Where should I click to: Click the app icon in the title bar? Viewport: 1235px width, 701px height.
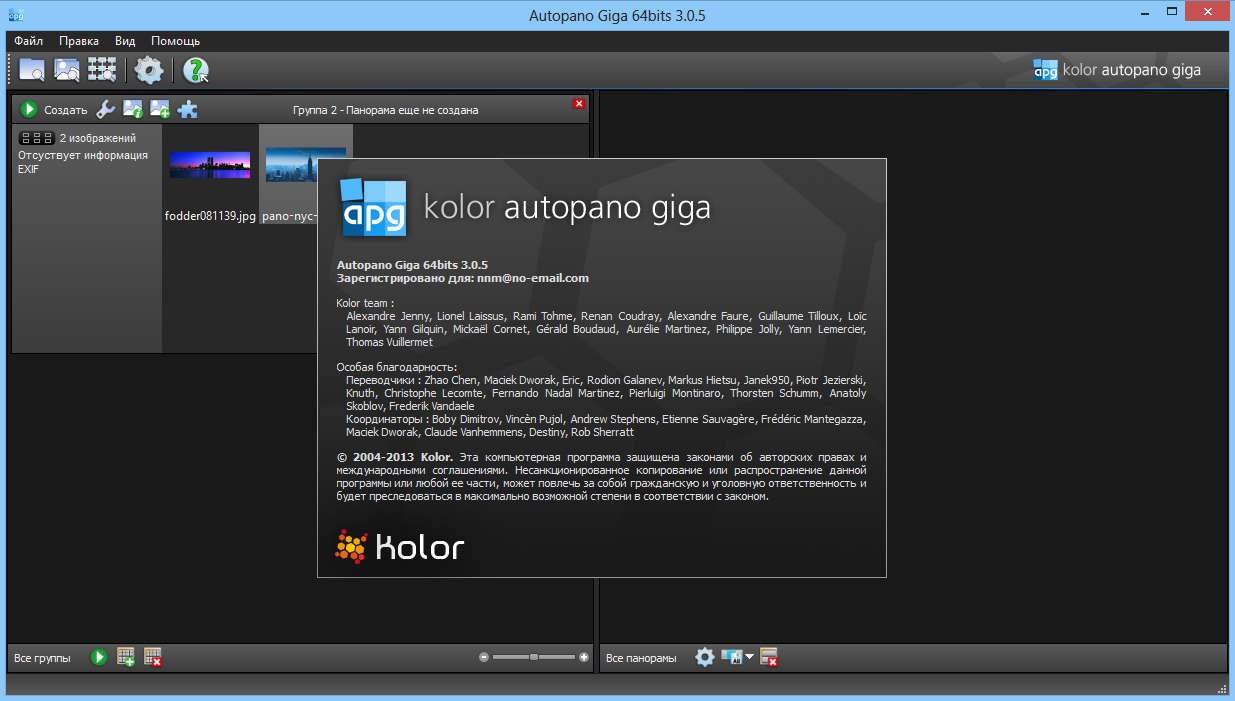(x=16, y=15)
